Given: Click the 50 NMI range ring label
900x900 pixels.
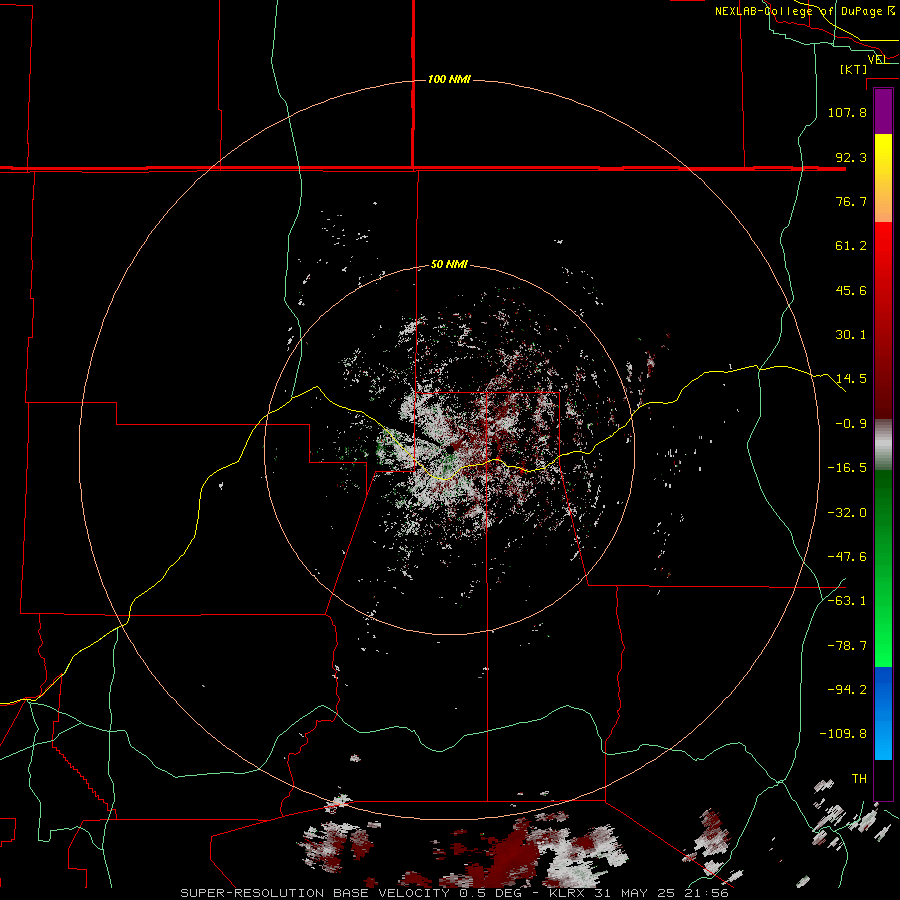Looking at the screenshot, I should 449,265.
